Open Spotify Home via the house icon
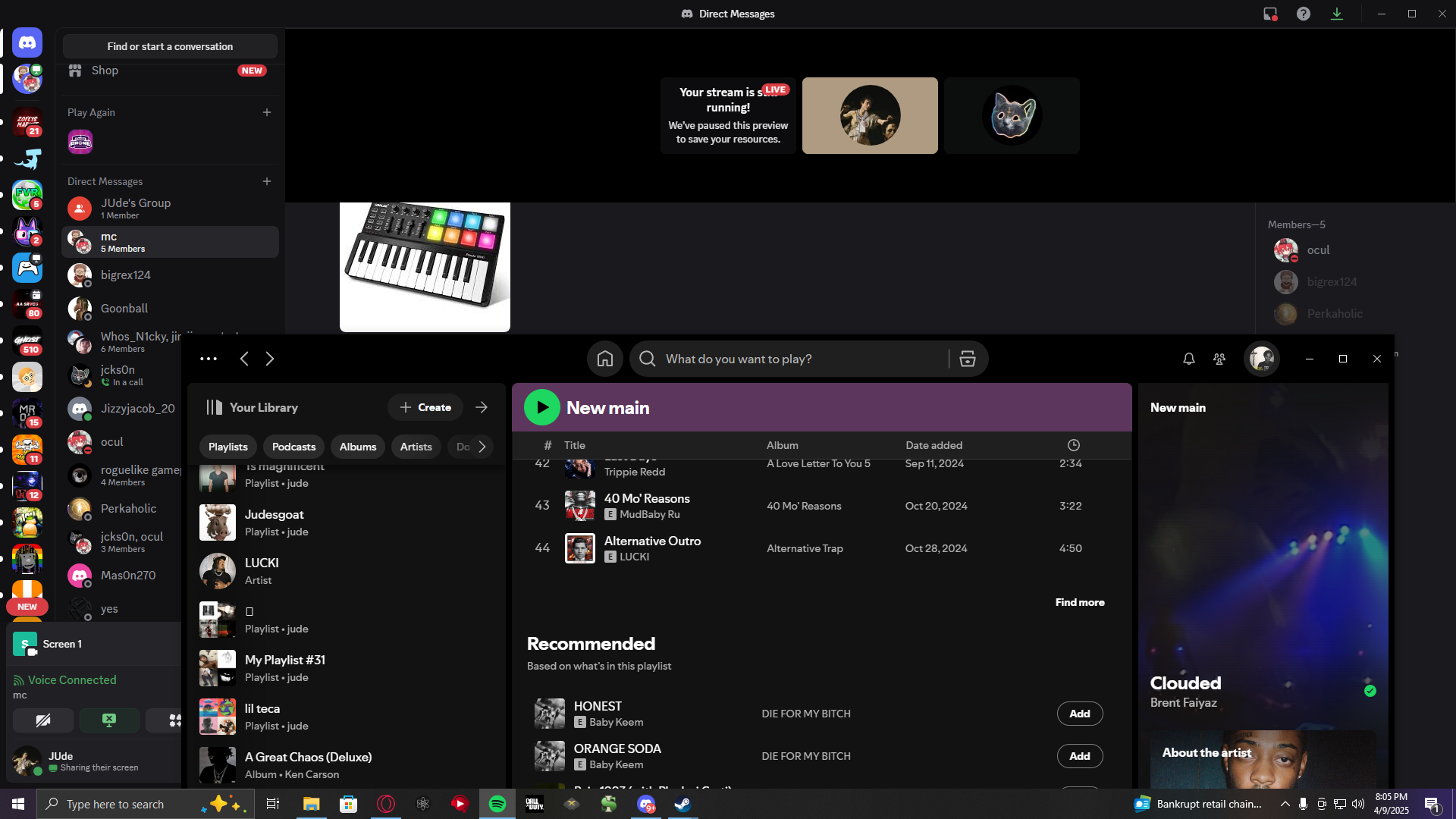 (604, 359)
